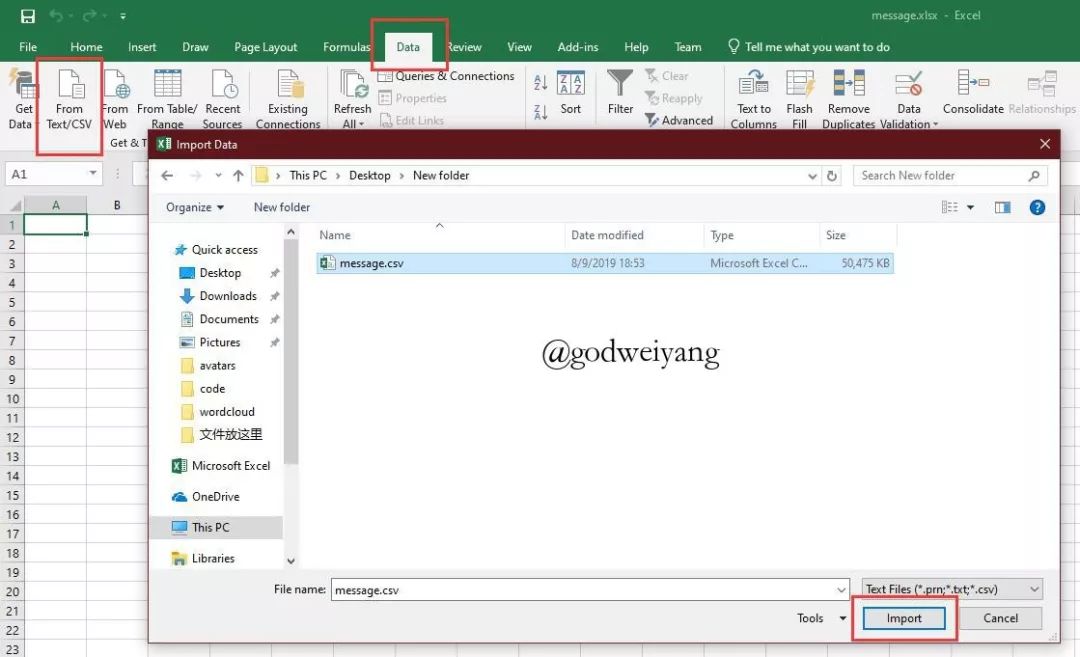1080x657 pixels.
Task: Open the Sort dialog
Action: 570,93
